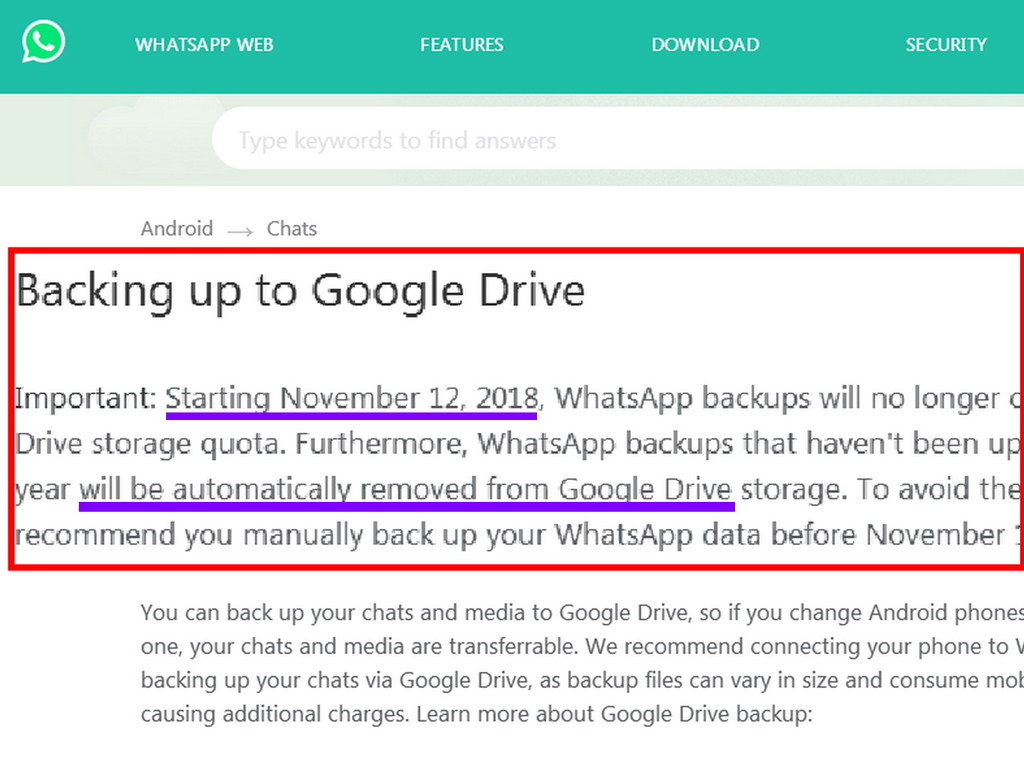
Task: Click the 'Learn more about Google Drive backup:' text
Action: click(x=615, y=714)
